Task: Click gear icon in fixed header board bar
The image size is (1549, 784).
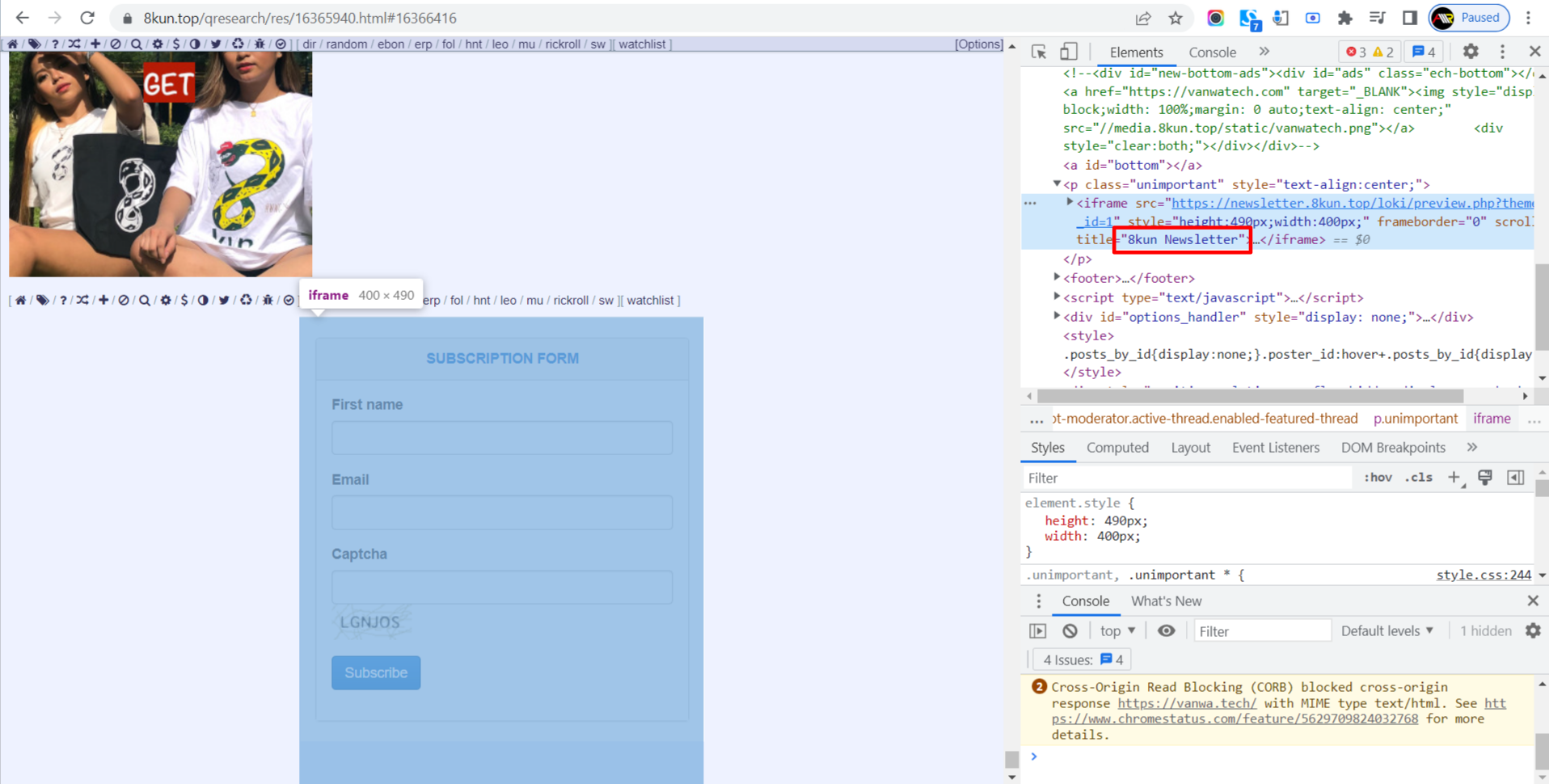Action: (158, 44)
